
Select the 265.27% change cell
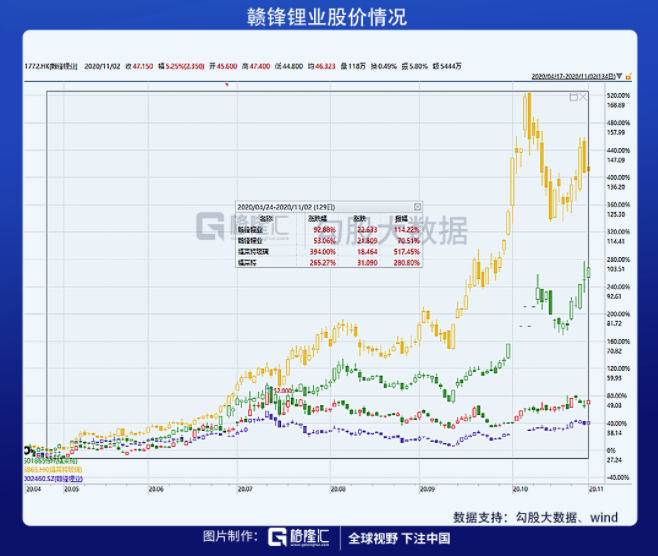pyautogui.click(x=322, y=262)
